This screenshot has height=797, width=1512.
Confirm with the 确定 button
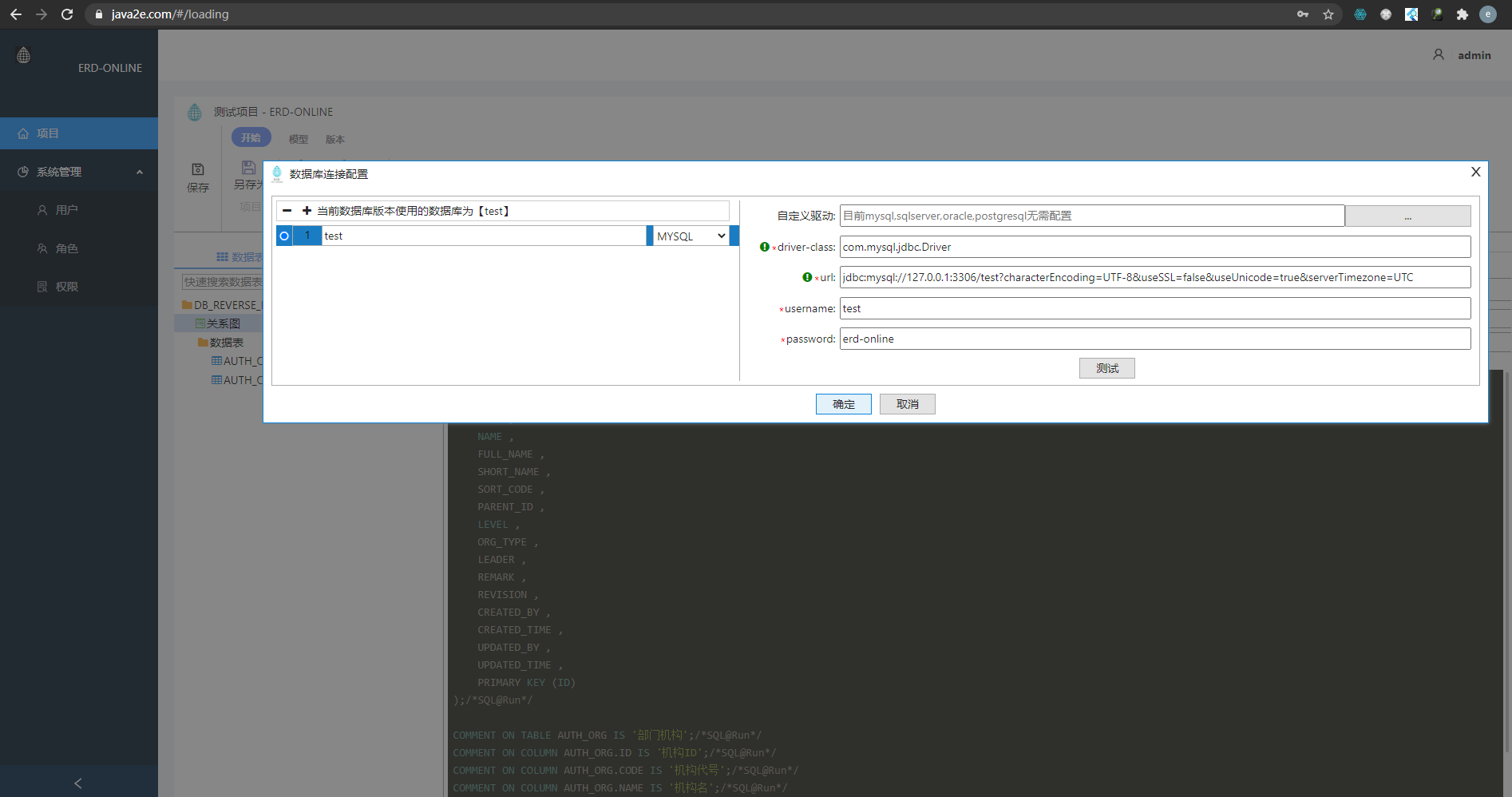844,404
